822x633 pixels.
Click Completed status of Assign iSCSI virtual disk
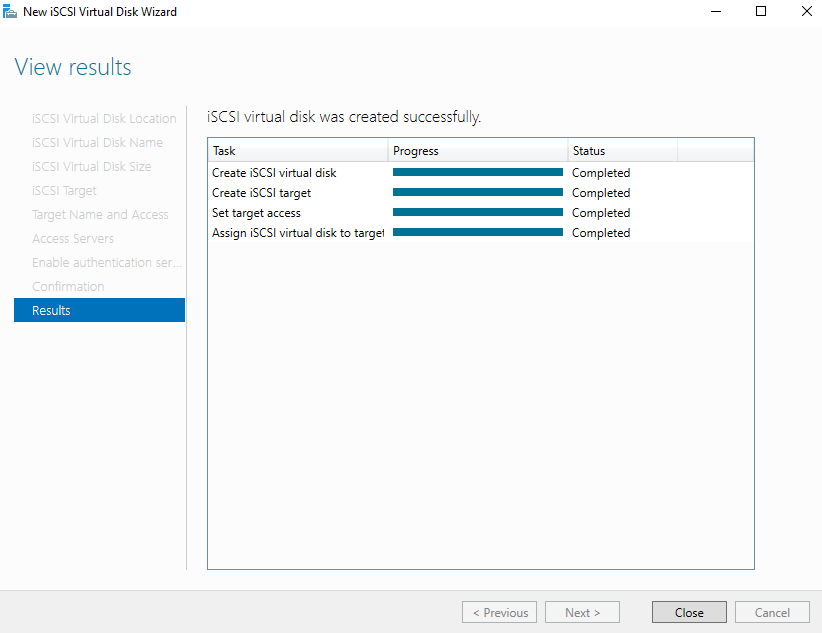coord(601,232)
